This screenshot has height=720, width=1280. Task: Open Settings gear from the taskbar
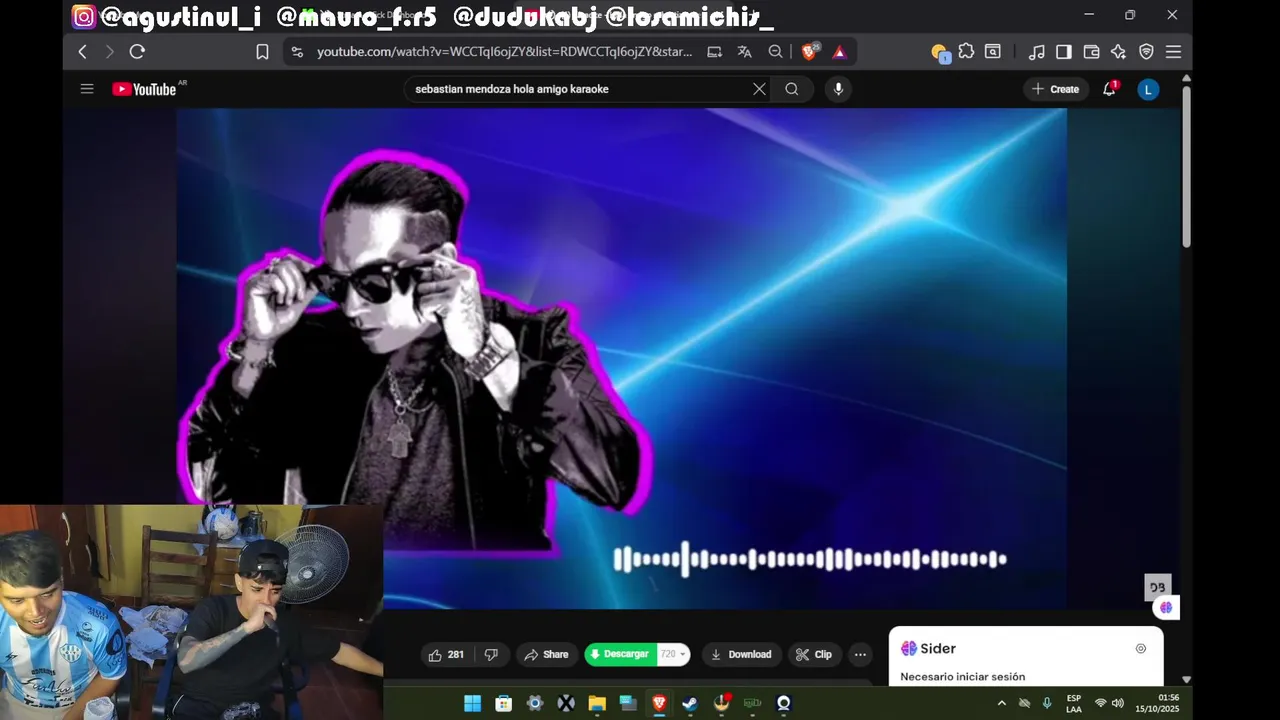535,703
